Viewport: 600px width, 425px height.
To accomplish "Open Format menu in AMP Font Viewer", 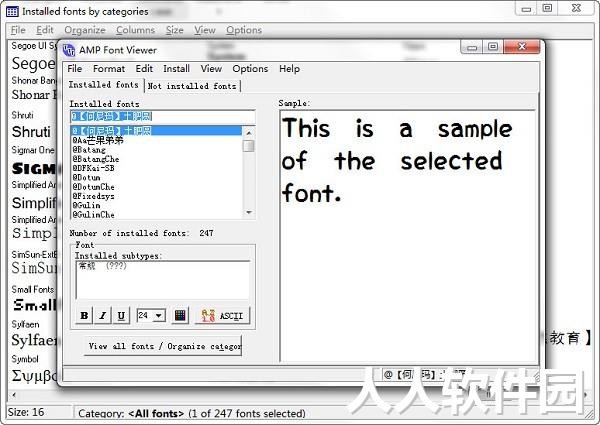I will pos(109,69).
